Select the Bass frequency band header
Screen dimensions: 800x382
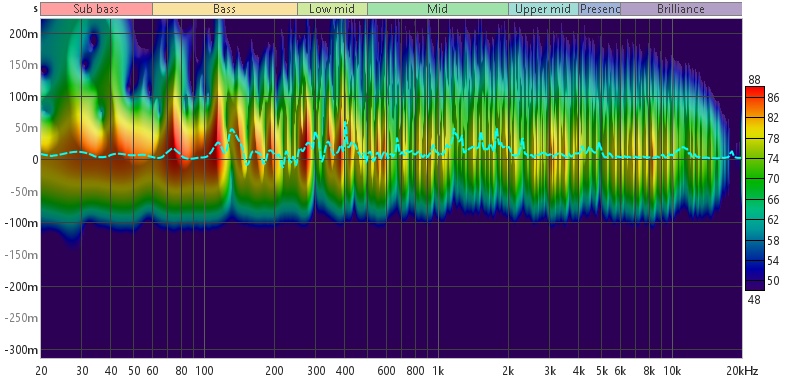tap(225, 9)
